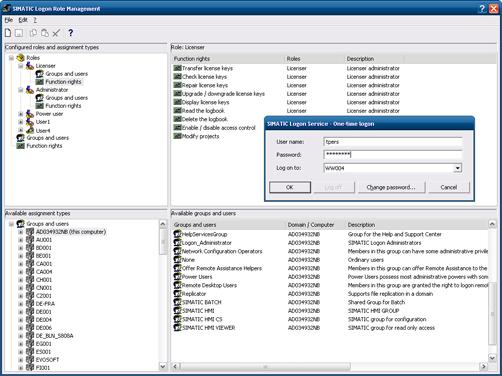The image size is (502, 376).
Task: Expand the User1 role node
Action: 21,122
